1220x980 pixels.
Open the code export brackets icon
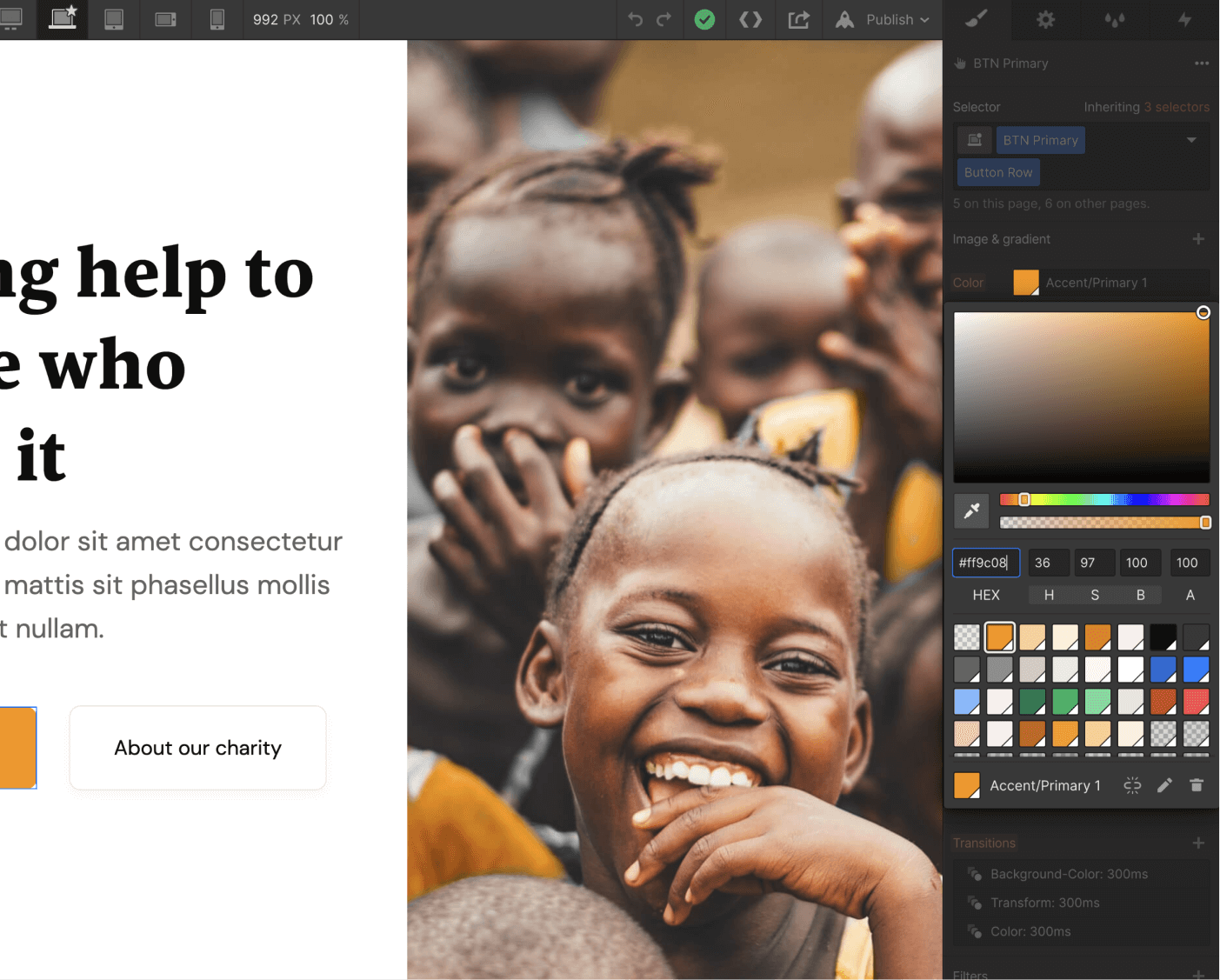(x=750, y=19)
